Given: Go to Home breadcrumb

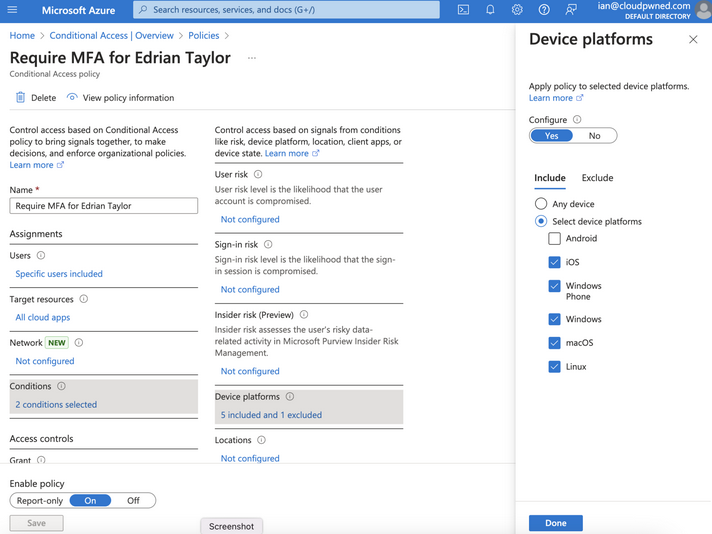Looking at the screenshot, I should [x=22, y=35].
